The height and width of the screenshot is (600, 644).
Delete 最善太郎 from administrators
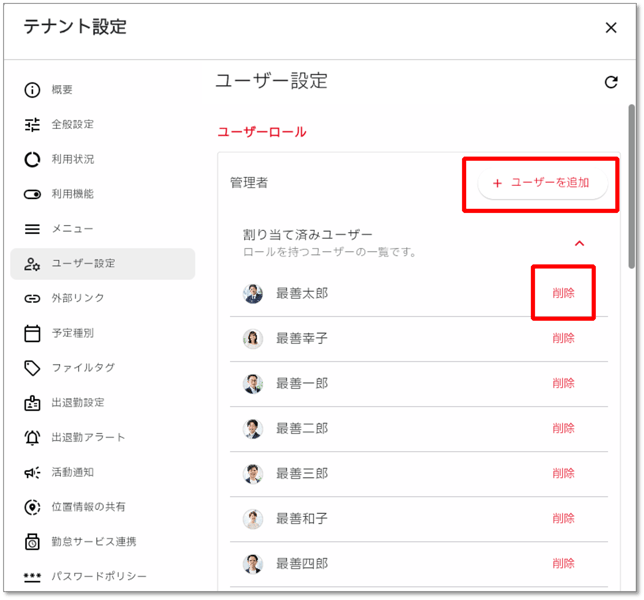(563, 293)
